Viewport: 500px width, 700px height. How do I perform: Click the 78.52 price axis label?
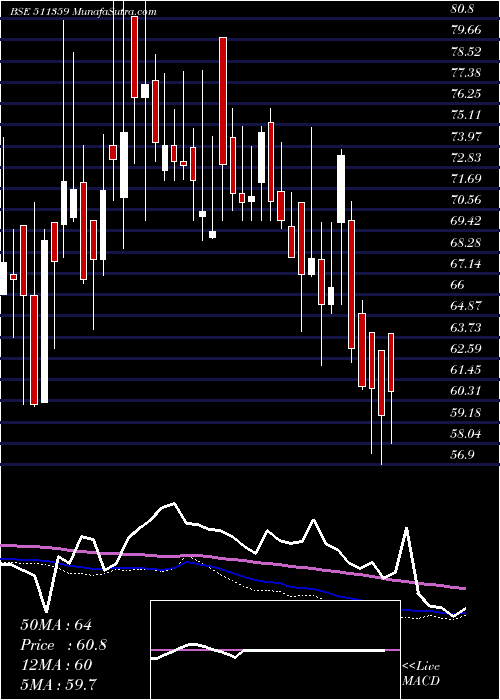466,51
